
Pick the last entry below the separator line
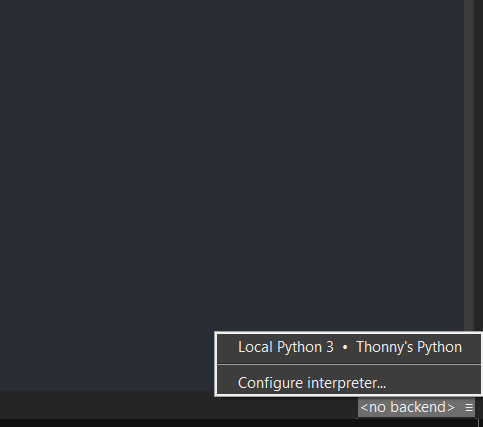coord(349,380)
